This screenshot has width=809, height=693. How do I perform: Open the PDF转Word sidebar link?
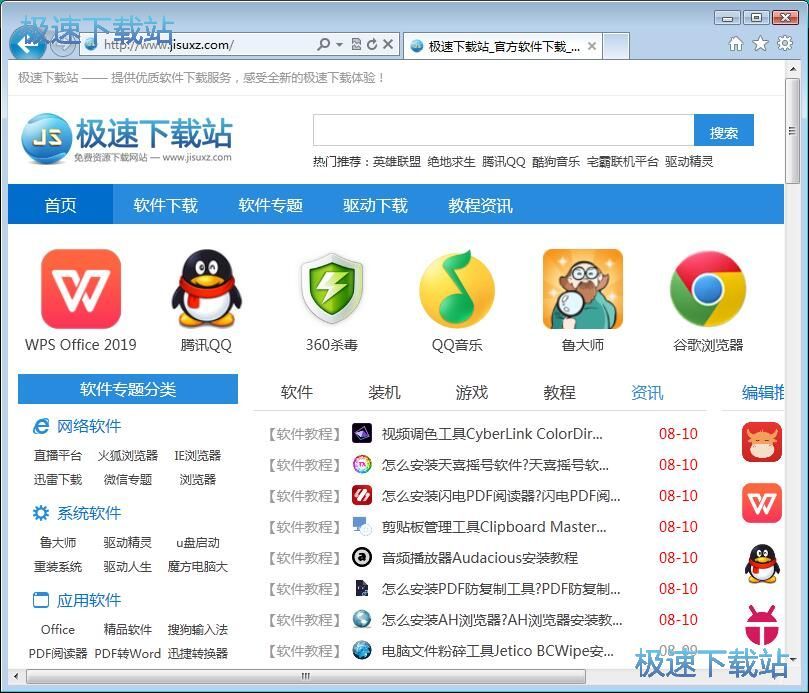click(128, 653)
